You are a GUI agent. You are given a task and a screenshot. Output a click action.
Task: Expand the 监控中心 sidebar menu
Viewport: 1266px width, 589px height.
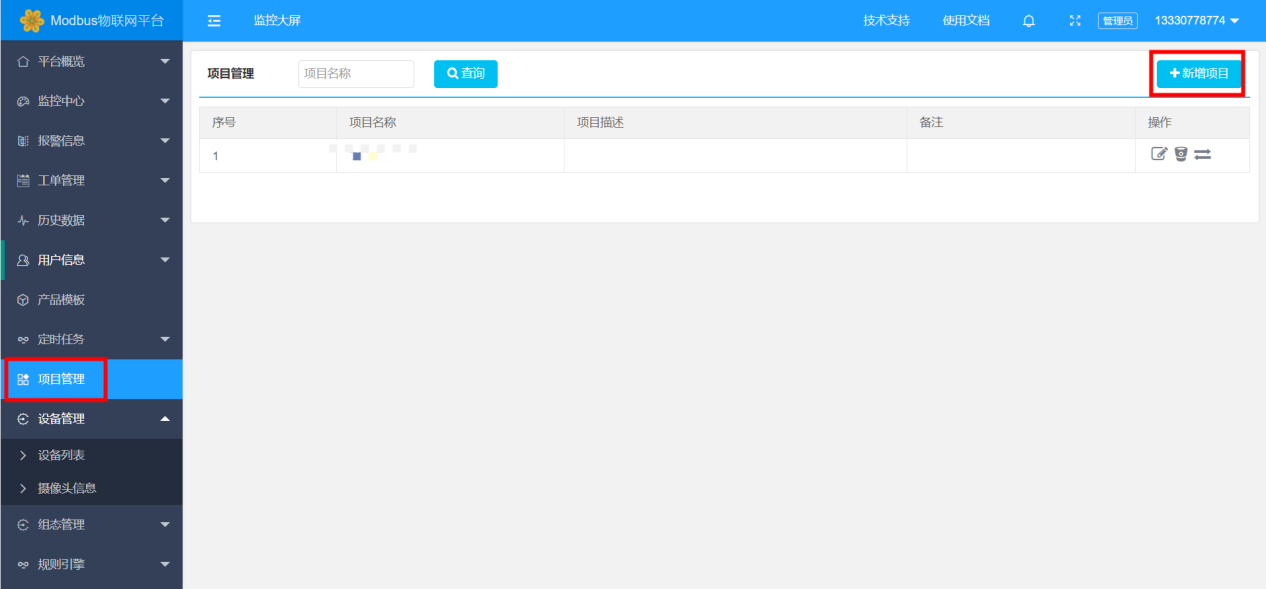click(91, 101)
